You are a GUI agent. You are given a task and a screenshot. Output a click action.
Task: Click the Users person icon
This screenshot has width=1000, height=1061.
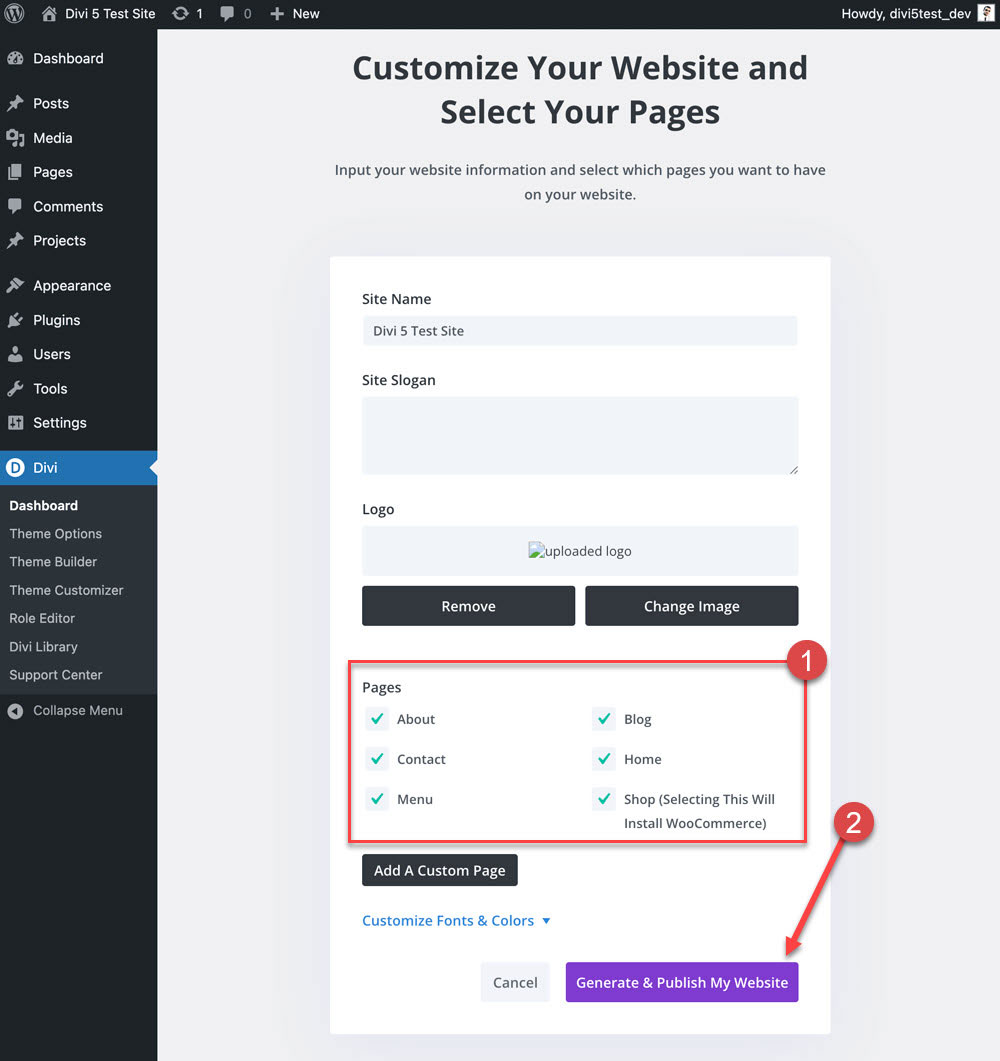pyautogui.click(x=16, y=354)
